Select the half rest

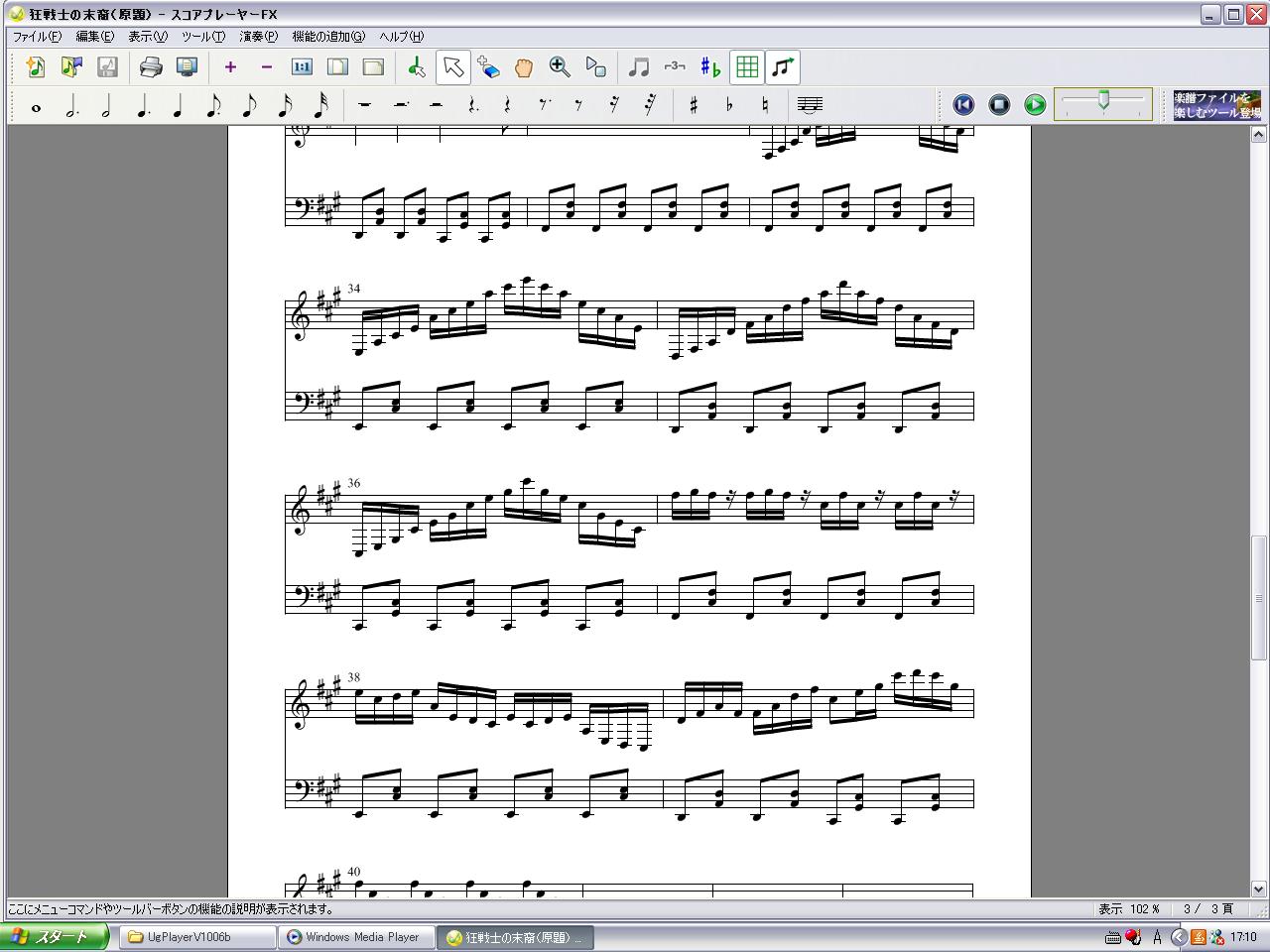pos(436,106)
